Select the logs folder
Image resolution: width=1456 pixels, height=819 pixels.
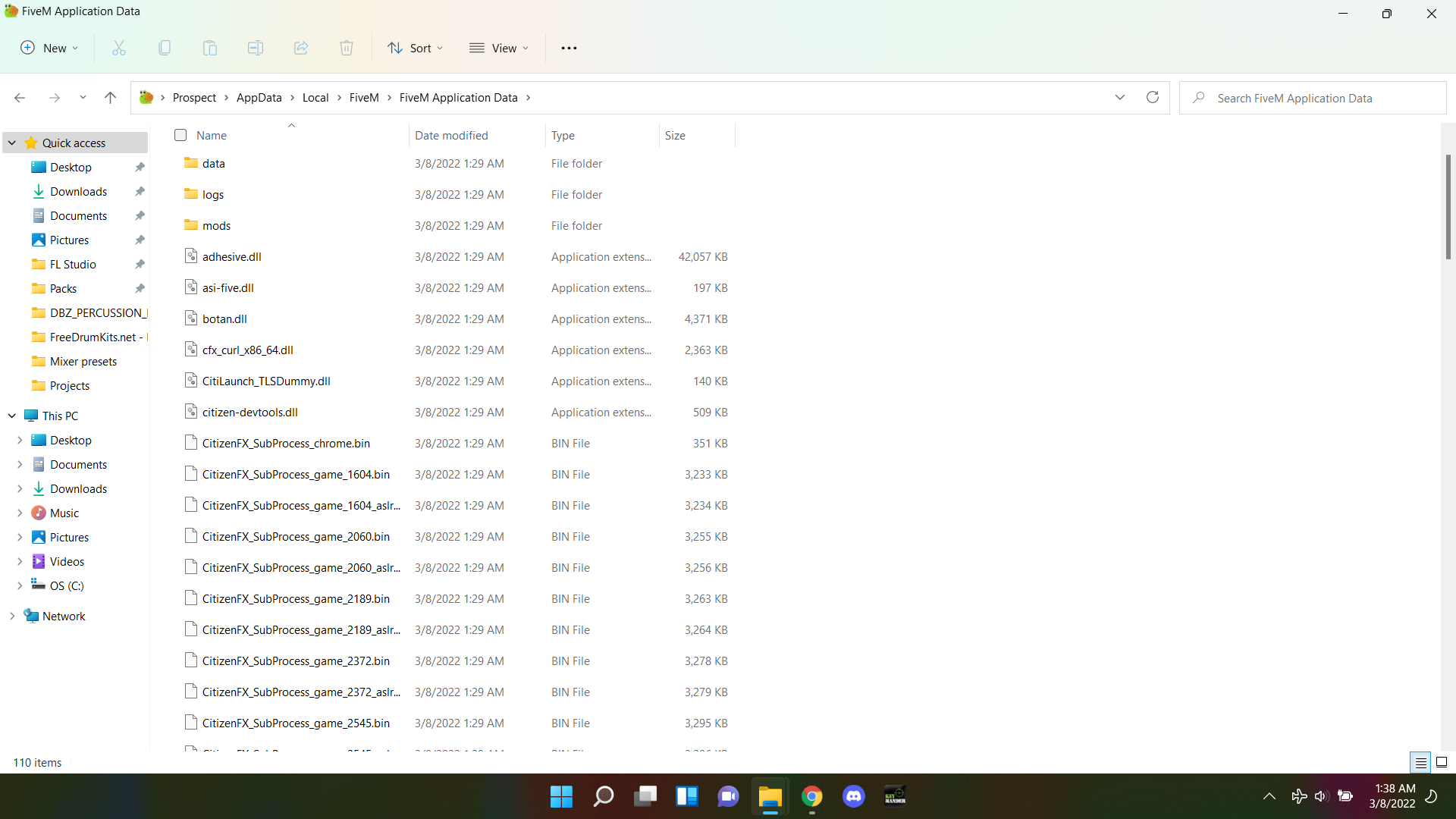[213, 194]
